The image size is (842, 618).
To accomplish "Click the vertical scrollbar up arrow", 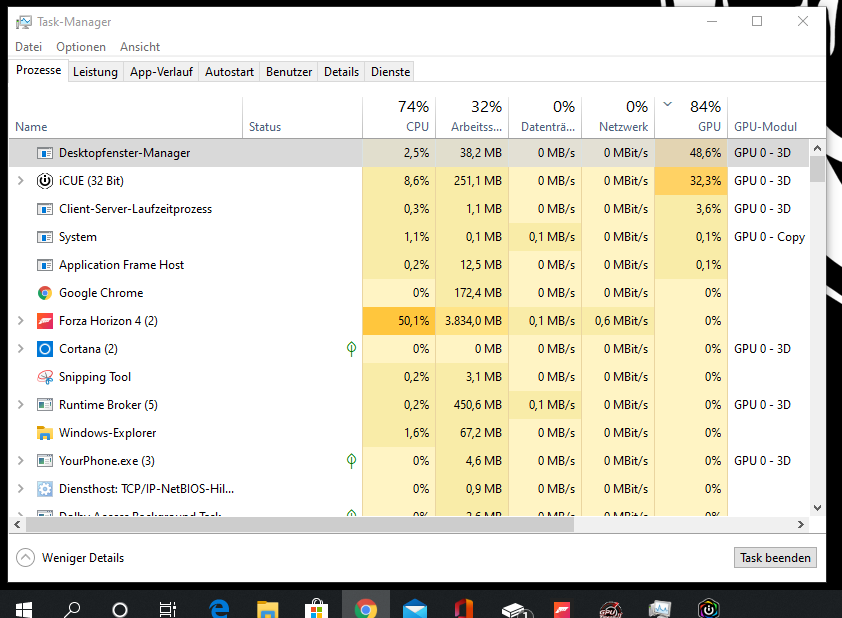I will coord(817,148).
